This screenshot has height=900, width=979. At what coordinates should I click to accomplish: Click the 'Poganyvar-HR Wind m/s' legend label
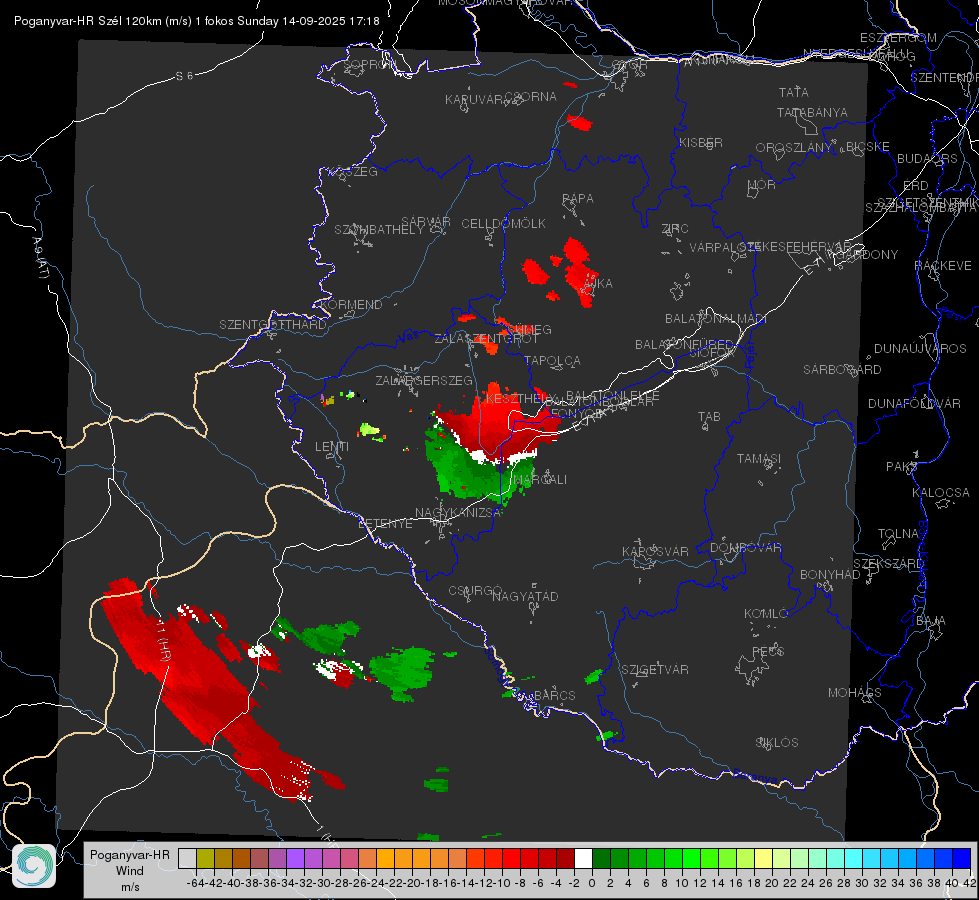130,871
